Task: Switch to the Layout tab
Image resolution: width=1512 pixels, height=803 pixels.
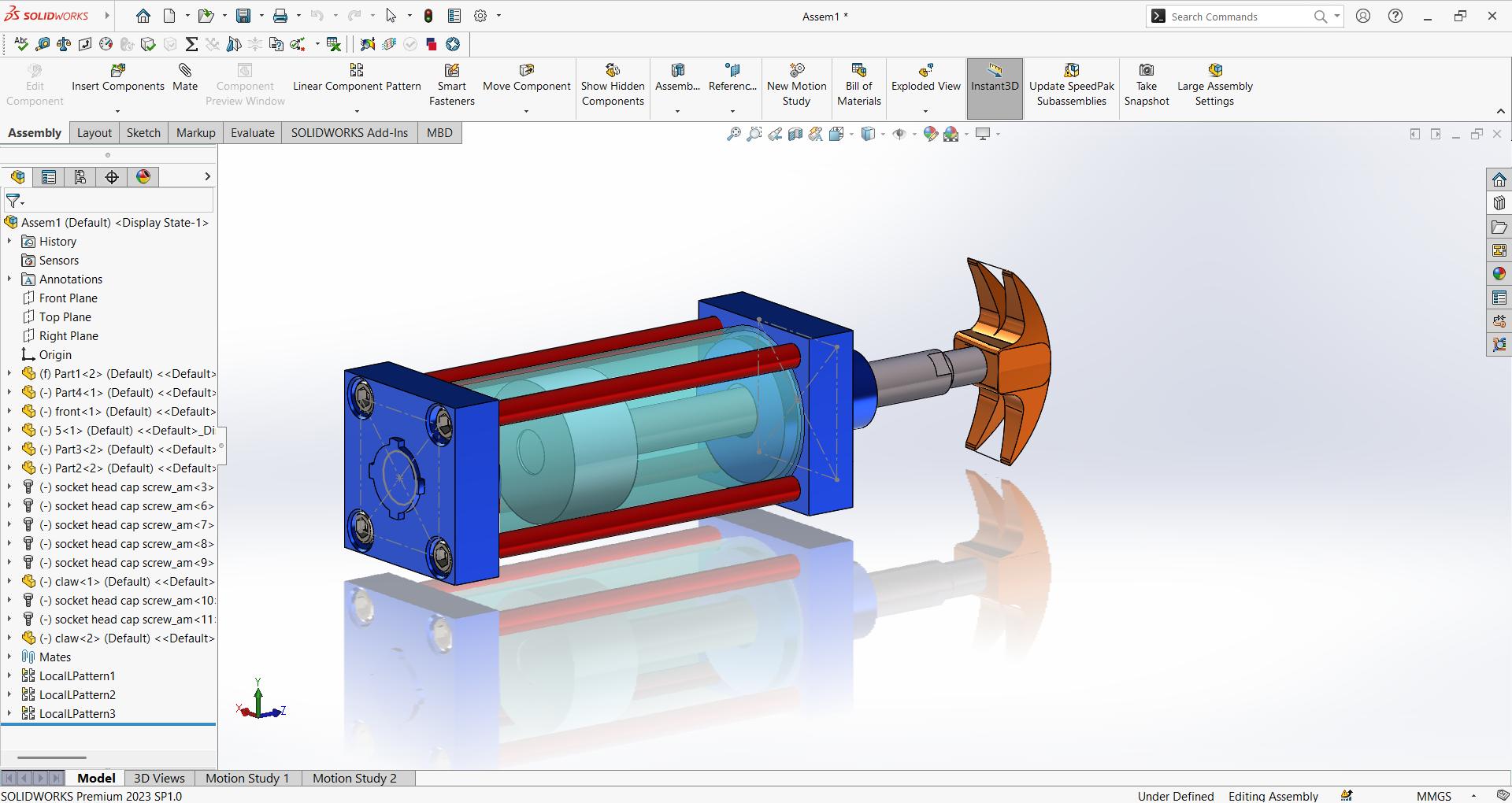Action: pyautogui.click(x=94, y=133)
